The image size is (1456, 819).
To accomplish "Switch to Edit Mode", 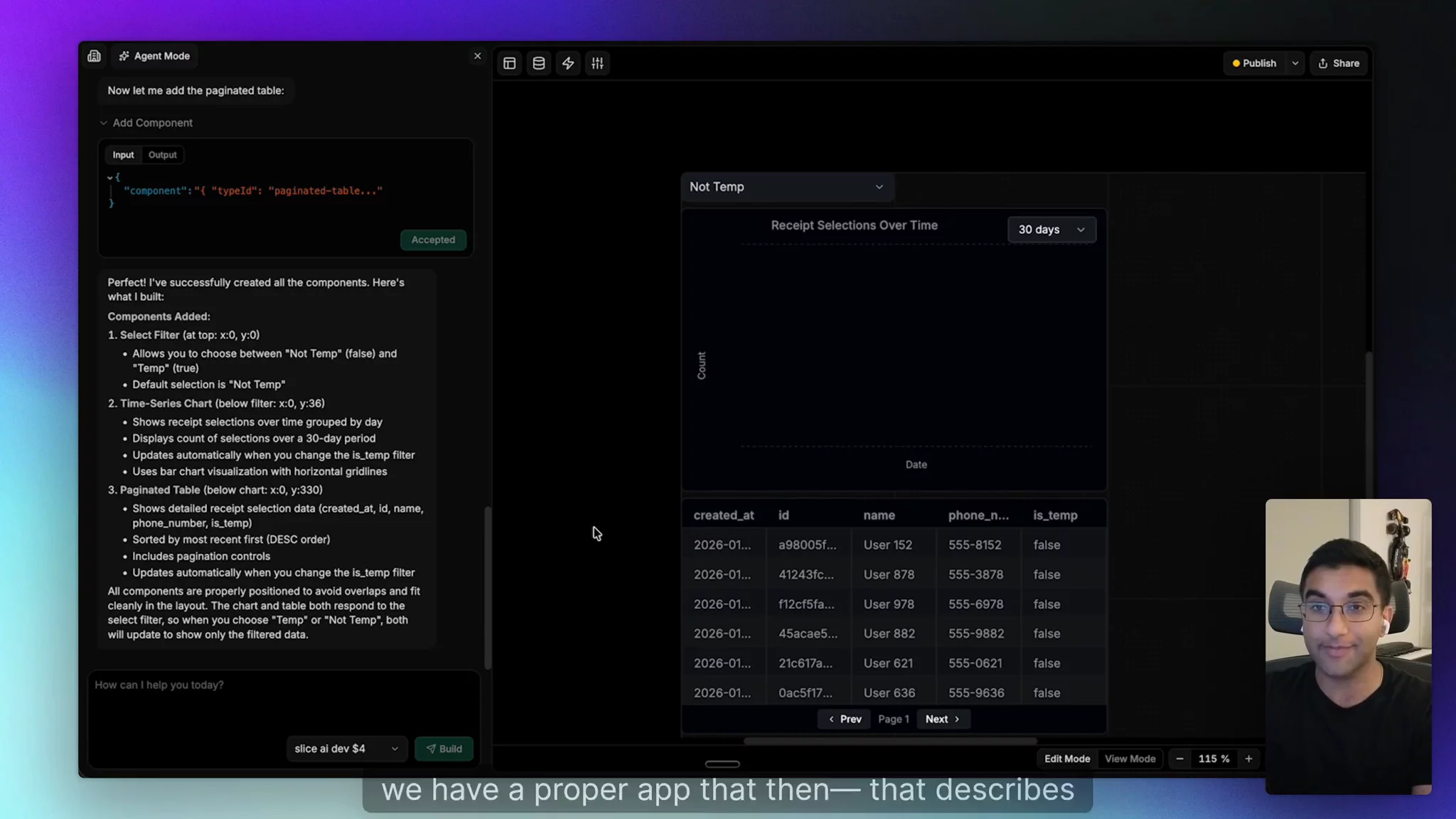I will (x=1066, y=759).
